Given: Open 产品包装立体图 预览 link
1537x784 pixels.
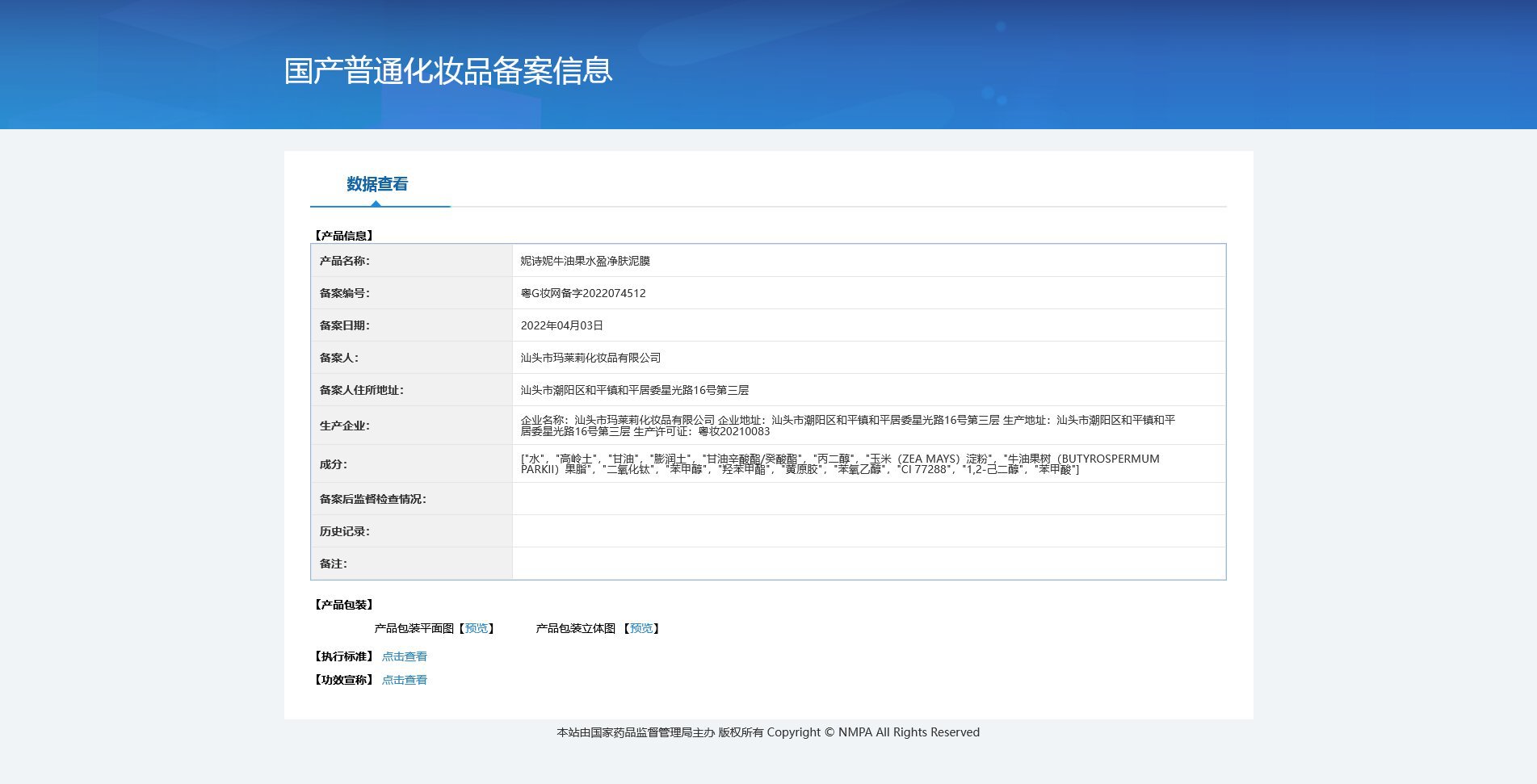Looking at the screenshot, I should (641, 628).
